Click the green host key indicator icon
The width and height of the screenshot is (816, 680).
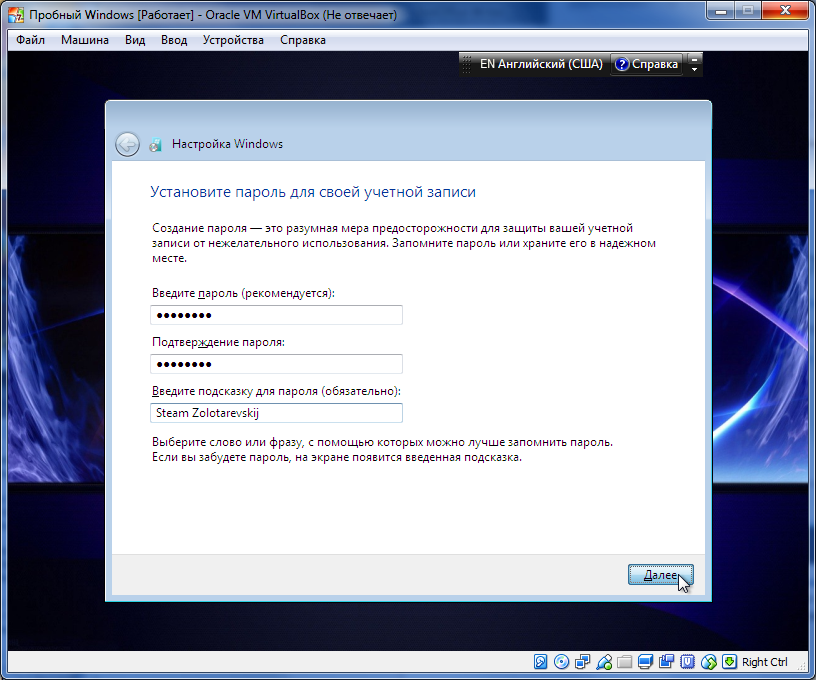click(730, 662)
